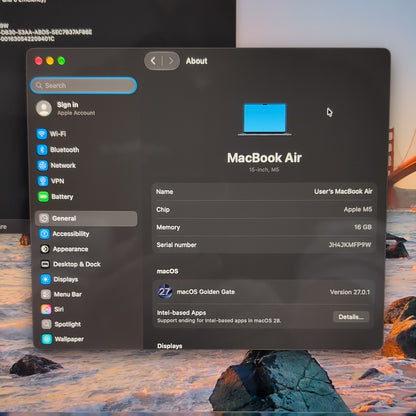
Task: Choose Desktop & Dock in sidebar
Action: (x=70, y=264)
